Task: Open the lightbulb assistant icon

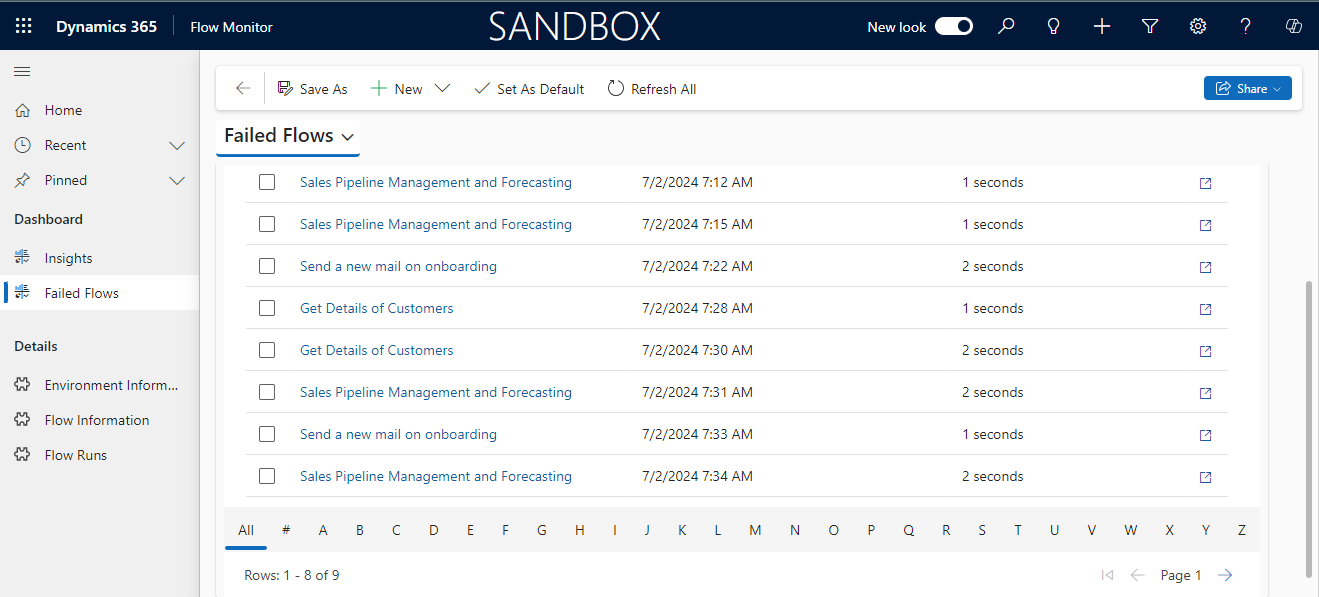Action: [1053, 27]
